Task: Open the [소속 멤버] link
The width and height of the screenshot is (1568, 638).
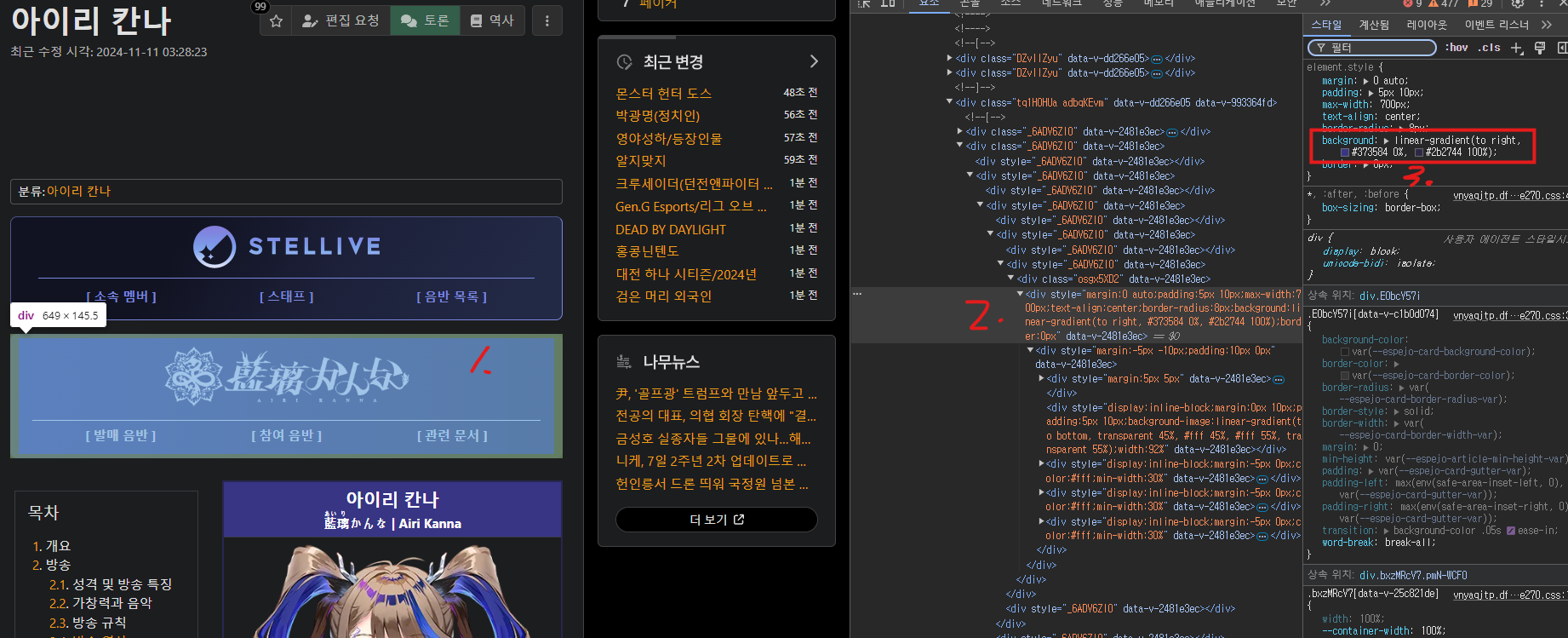Action: click(121, 296)
